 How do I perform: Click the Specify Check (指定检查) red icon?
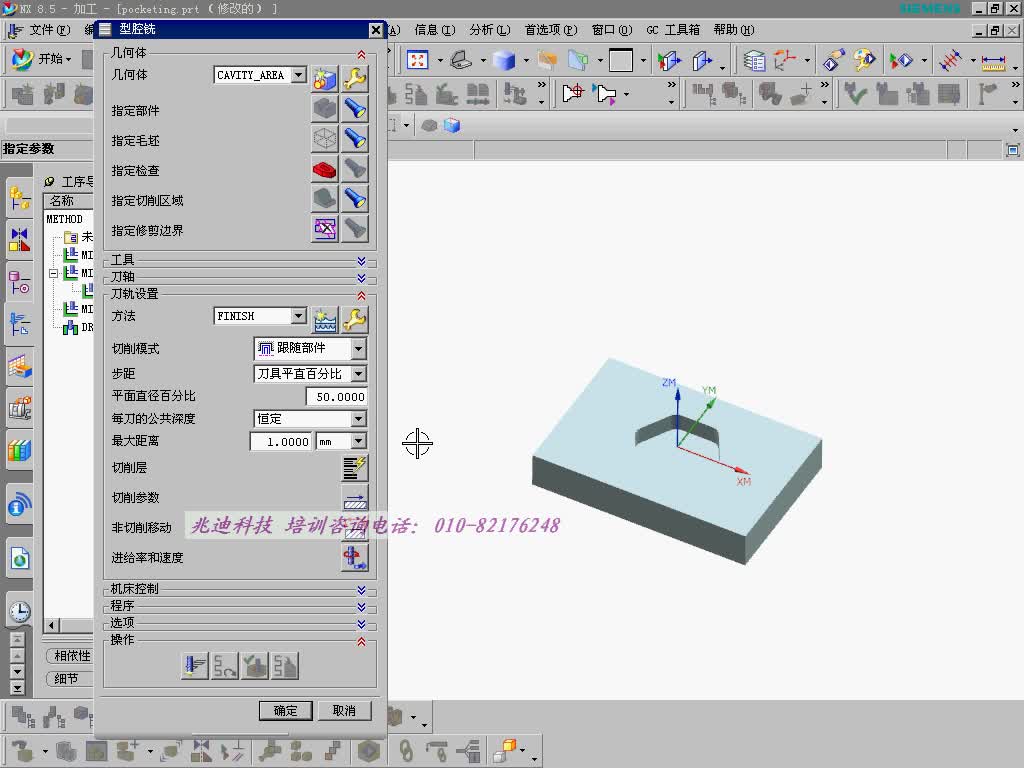[325, 168]
